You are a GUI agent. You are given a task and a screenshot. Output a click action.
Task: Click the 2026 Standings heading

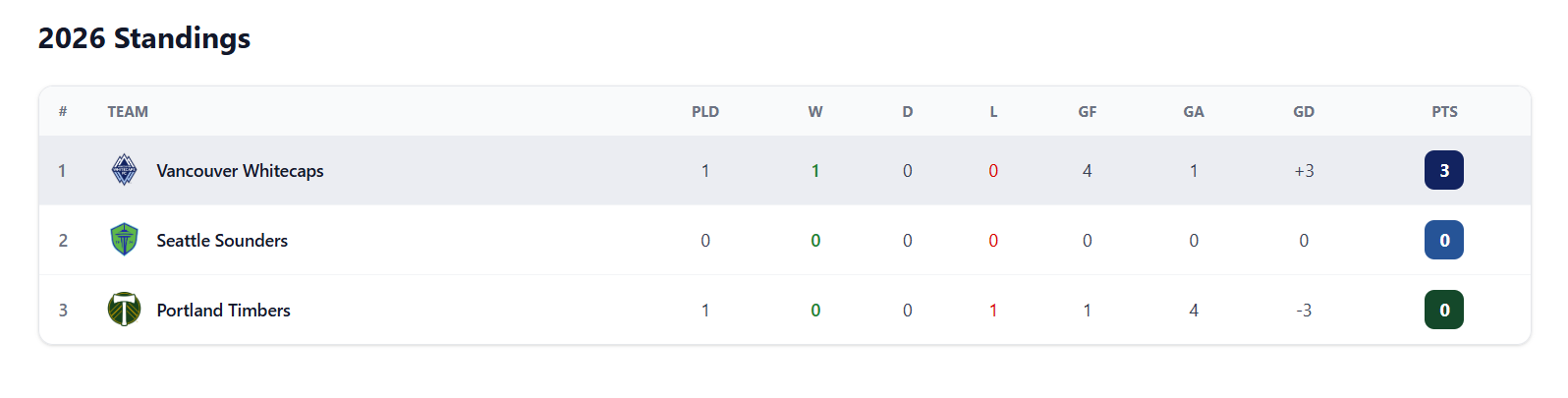point(144,38)
